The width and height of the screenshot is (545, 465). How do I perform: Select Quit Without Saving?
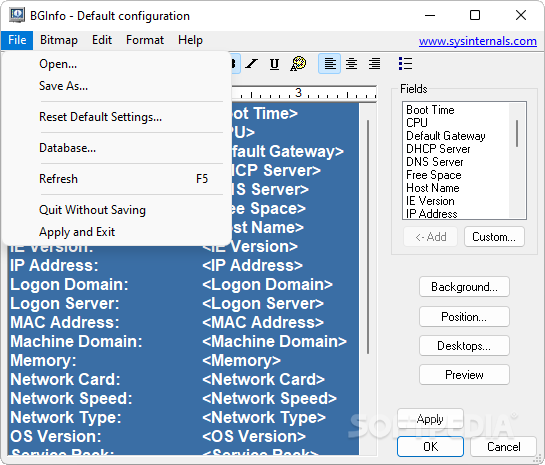pos(116,210)
